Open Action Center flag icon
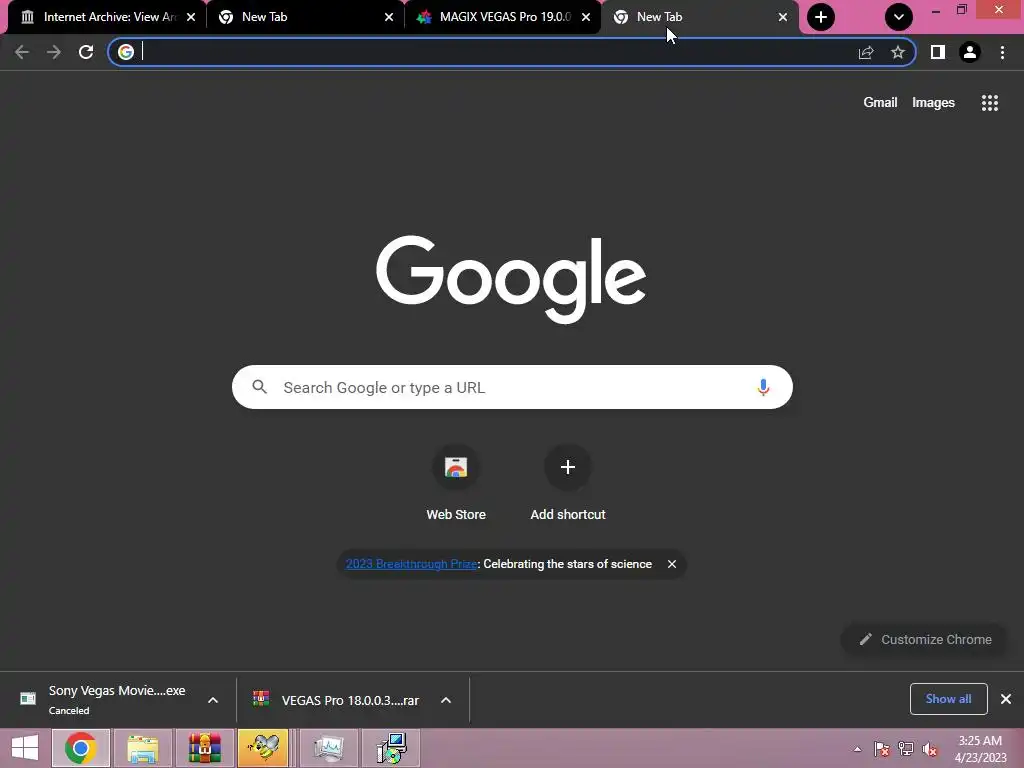 (882, 748)
